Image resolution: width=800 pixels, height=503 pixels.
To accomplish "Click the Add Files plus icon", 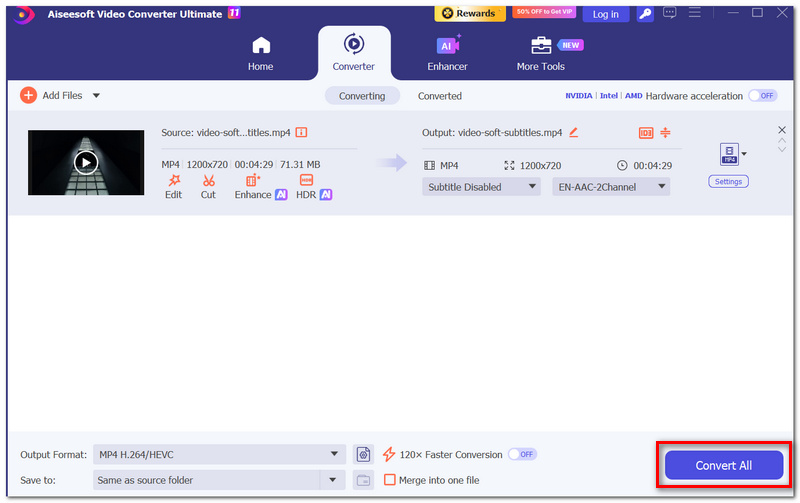I will tap(28, 95).
